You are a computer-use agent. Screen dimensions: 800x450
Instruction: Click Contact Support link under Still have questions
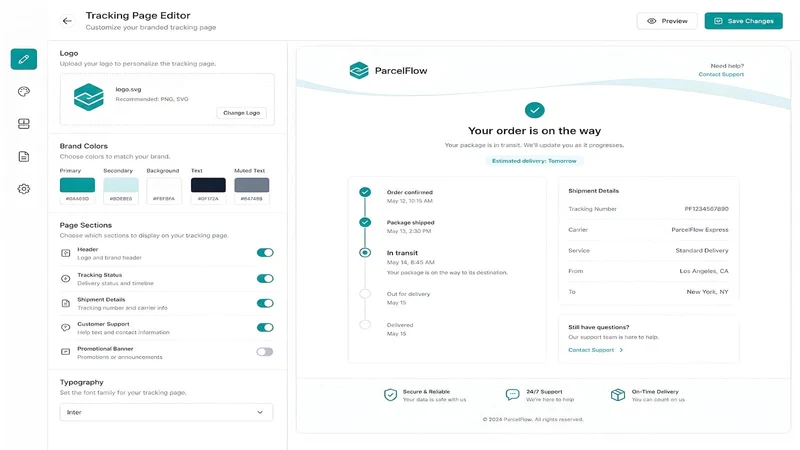pyautogui.click(x=591, y=350)
